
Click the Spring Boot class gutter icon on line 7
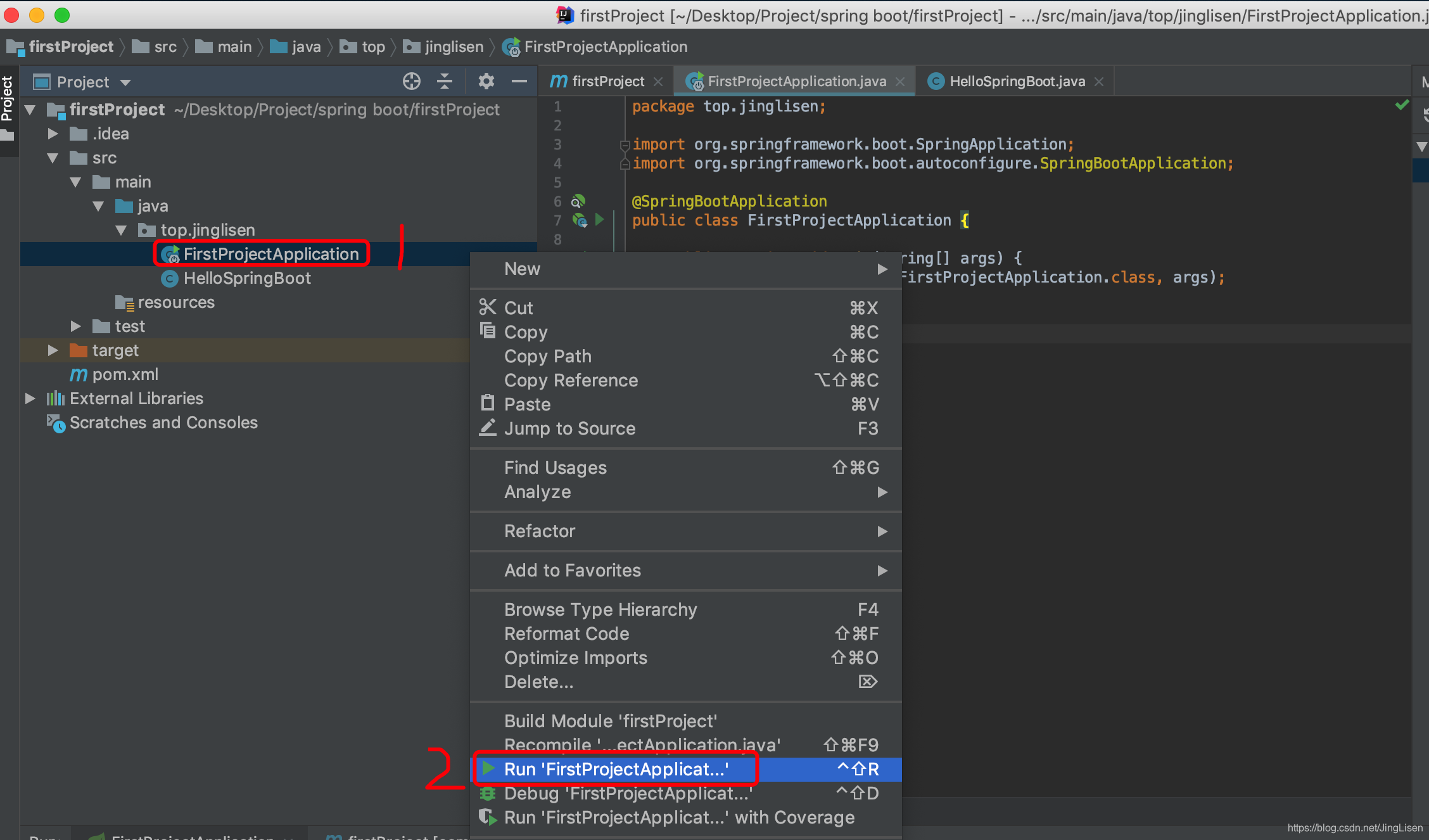click(580, 220)
